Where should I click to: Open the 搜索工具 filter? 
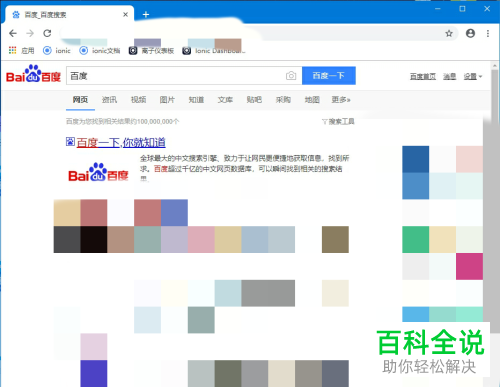click(x=338, y=121)
